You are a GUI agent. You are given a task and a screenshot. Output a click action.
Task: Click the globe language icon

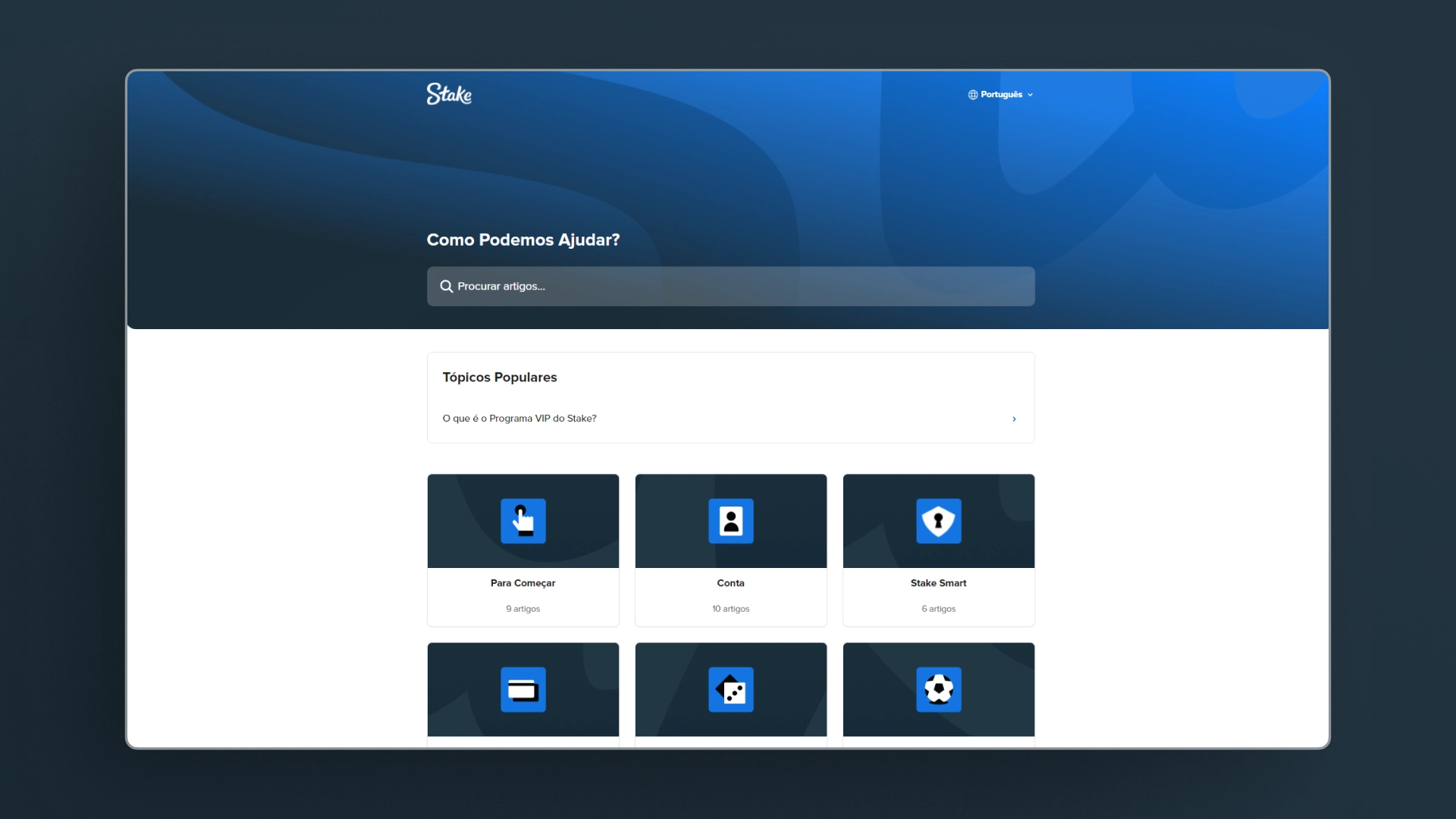tap(972, 95)
